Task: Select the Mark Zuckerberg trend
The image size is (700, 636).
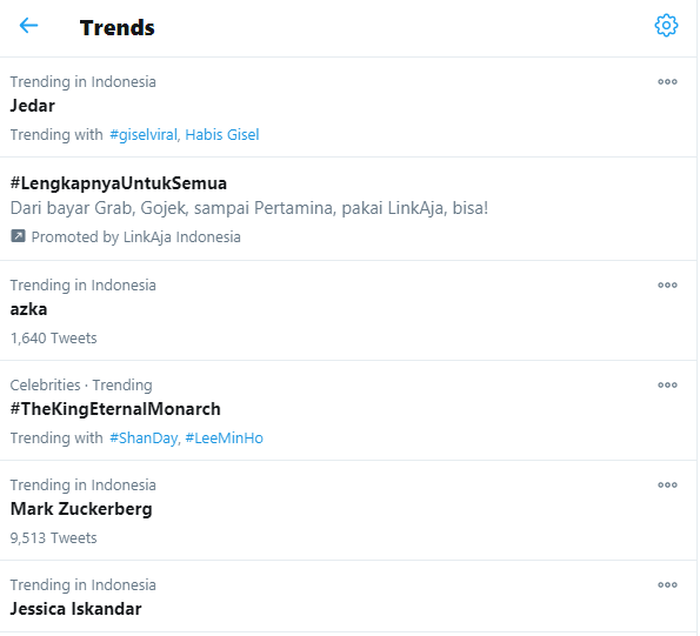Action: pyautogui.click(x=81, y=509)
